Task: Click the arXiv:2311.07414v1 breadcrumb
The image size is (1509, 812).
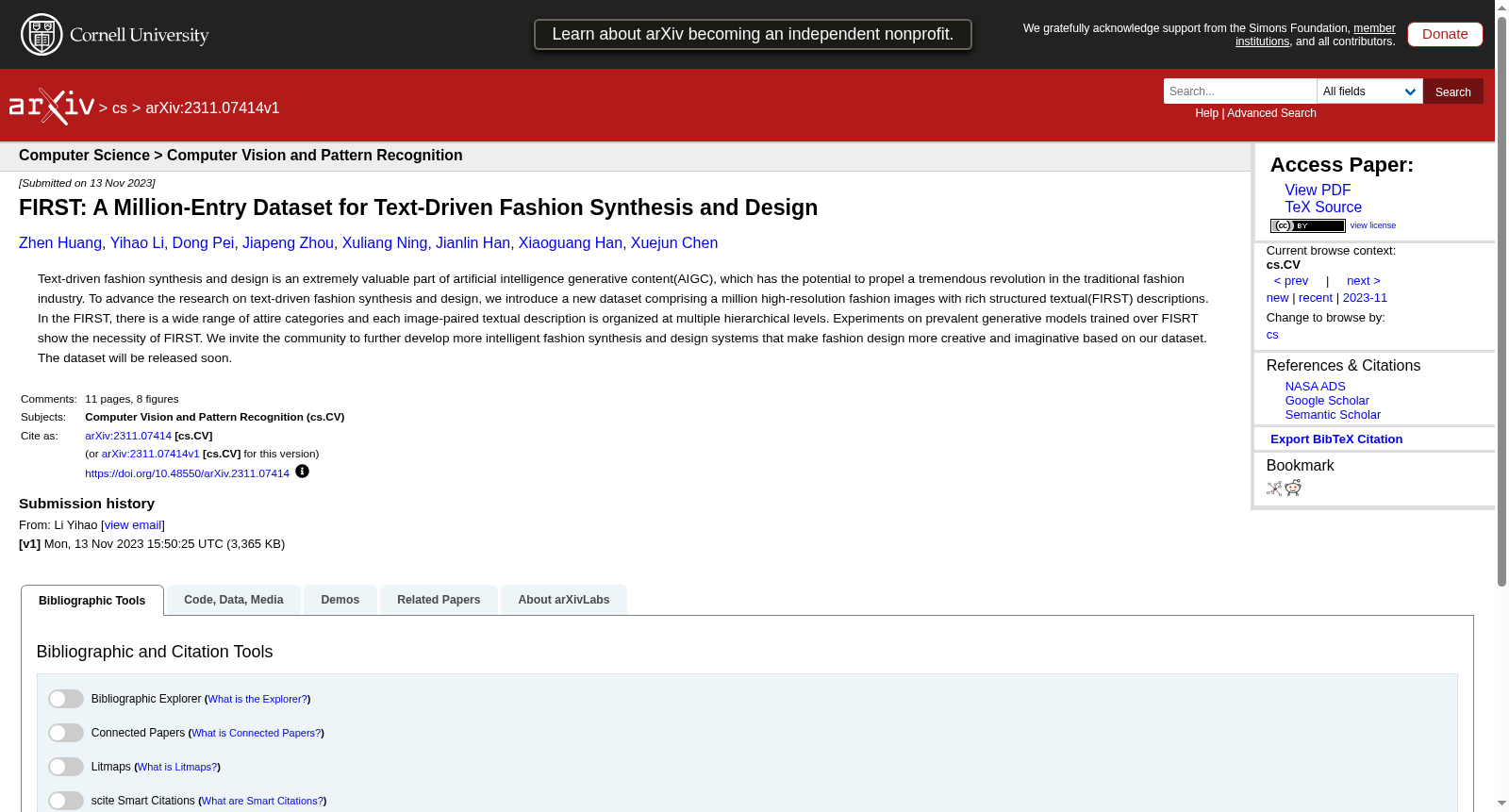Action: coord(212,108)
